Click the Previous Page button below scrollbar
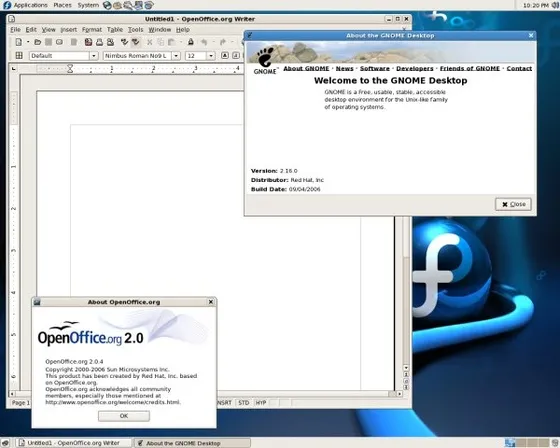Image resolution: width=560 pixels, height=448 pixels. coord(406,374)
